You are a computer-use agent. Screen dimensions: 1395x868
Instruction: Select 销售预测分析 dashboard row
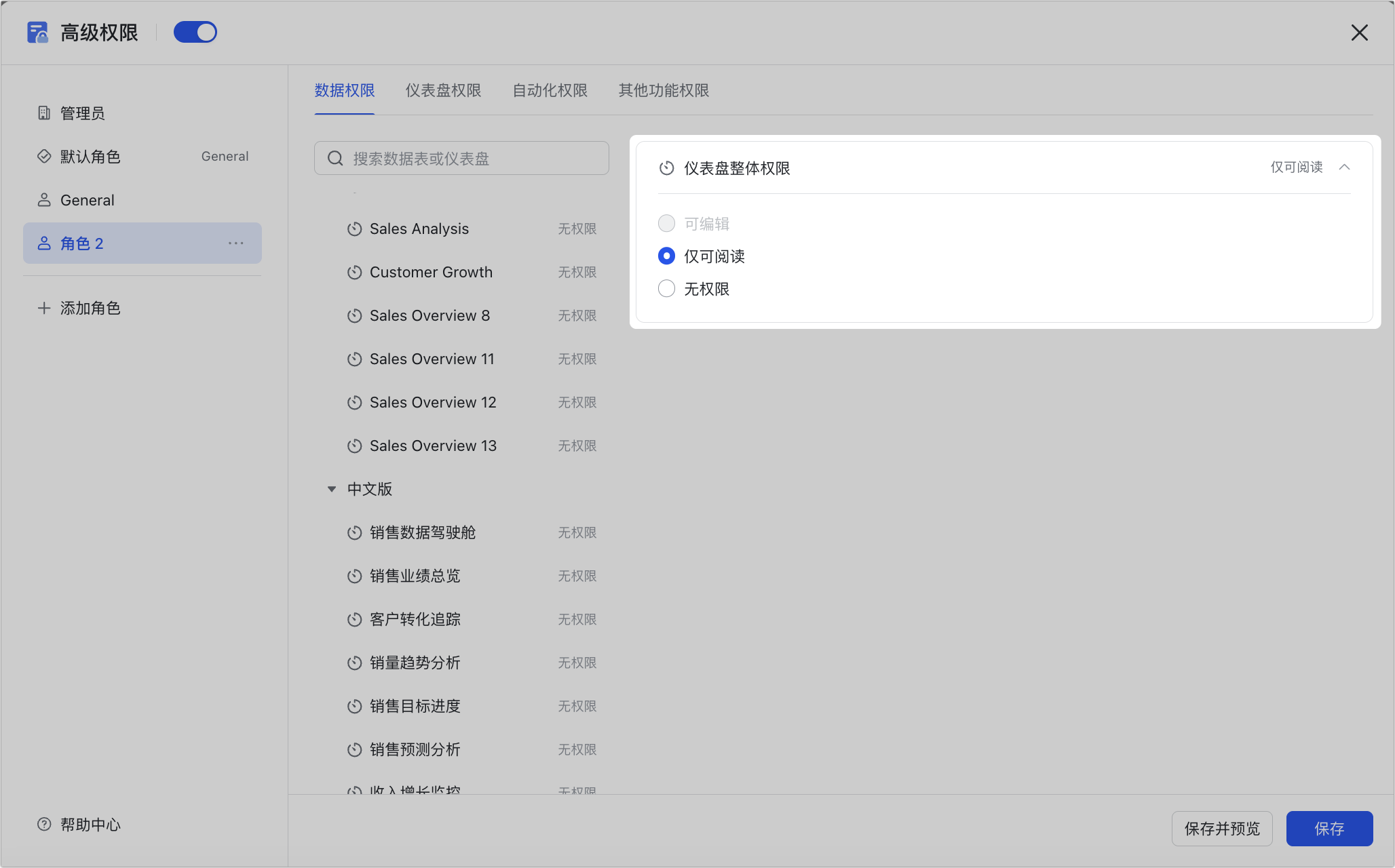[461, 750]
